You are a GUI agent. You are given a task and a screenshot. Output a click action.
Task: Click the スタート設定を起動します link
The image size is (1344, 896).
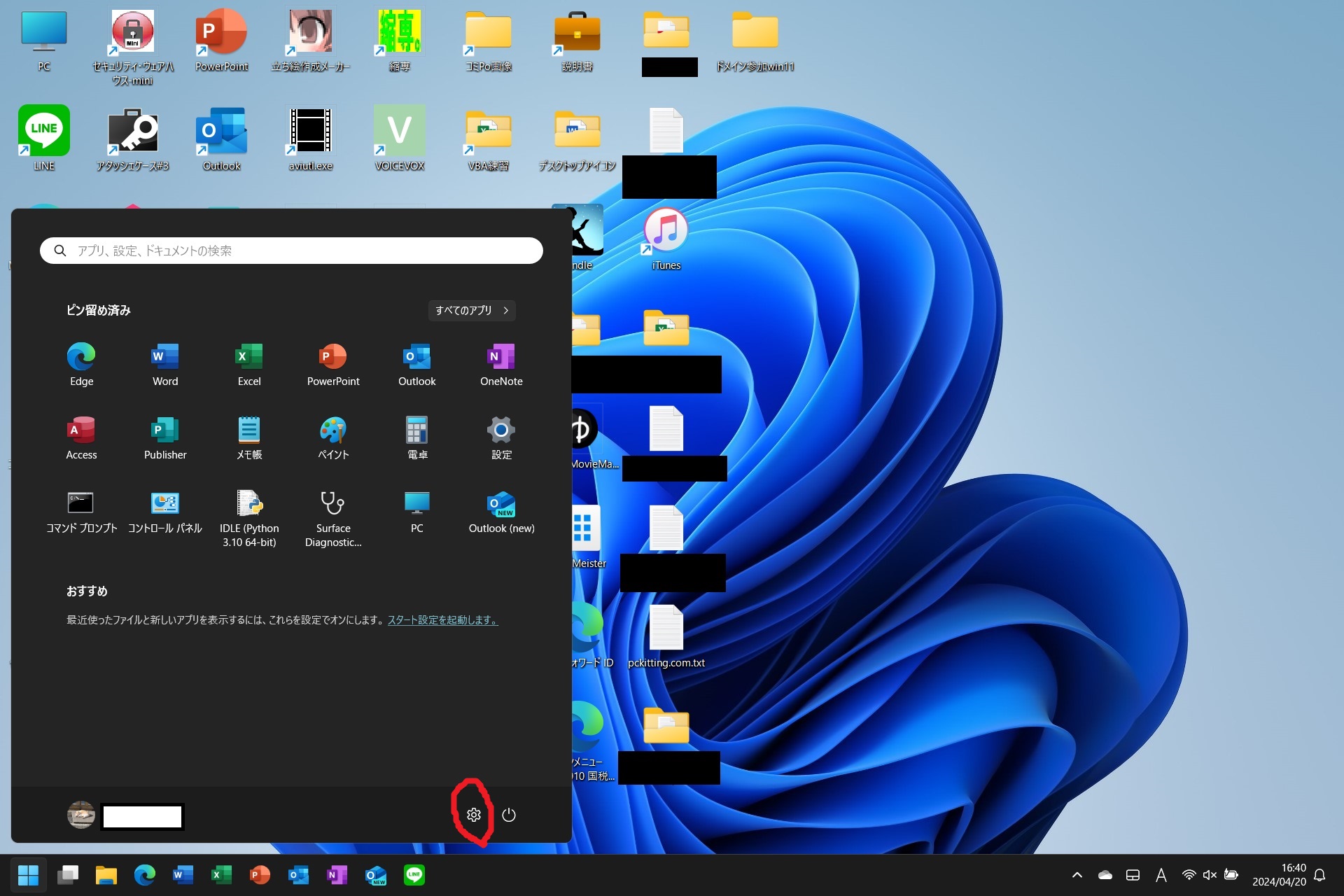442,620
